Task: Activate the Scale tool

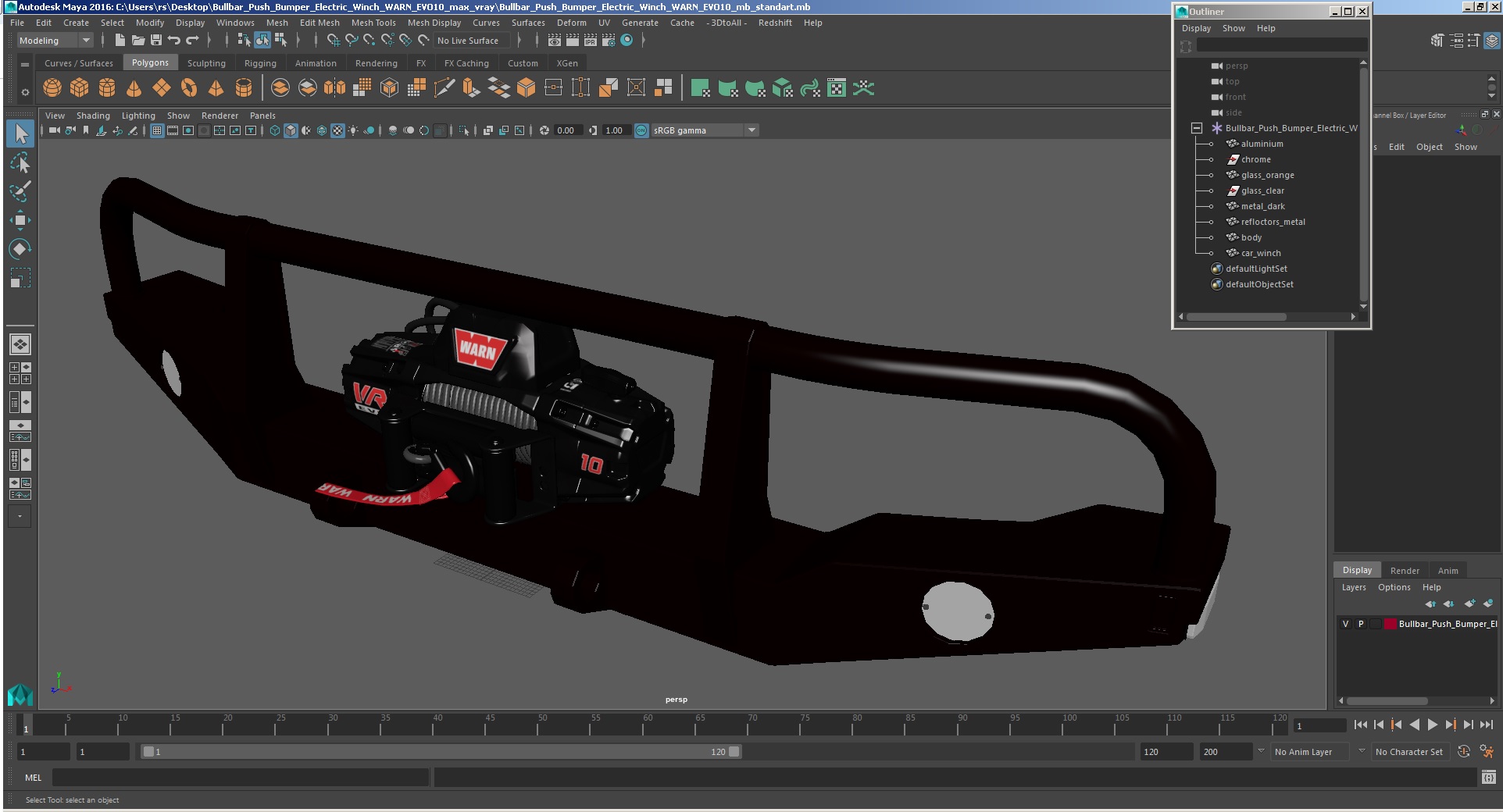Action: point(20,278)
